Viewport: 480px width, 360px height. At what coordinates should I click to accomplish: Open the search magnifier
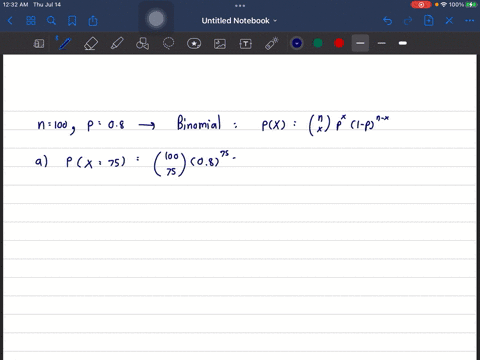click(x=51, y=21)
